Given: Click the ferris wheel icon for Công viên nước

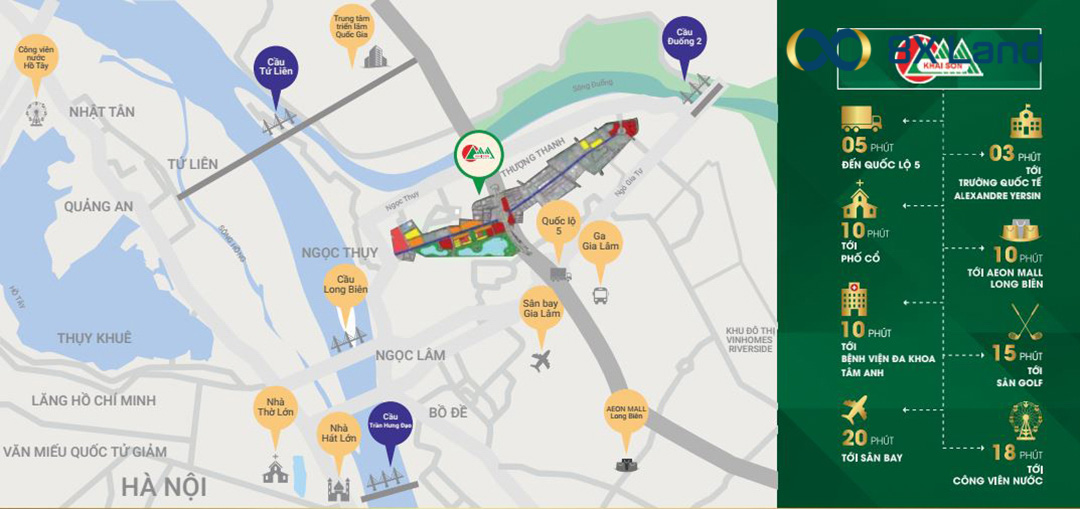Looking at the screenshot, I should click(x=1026, y=420).
